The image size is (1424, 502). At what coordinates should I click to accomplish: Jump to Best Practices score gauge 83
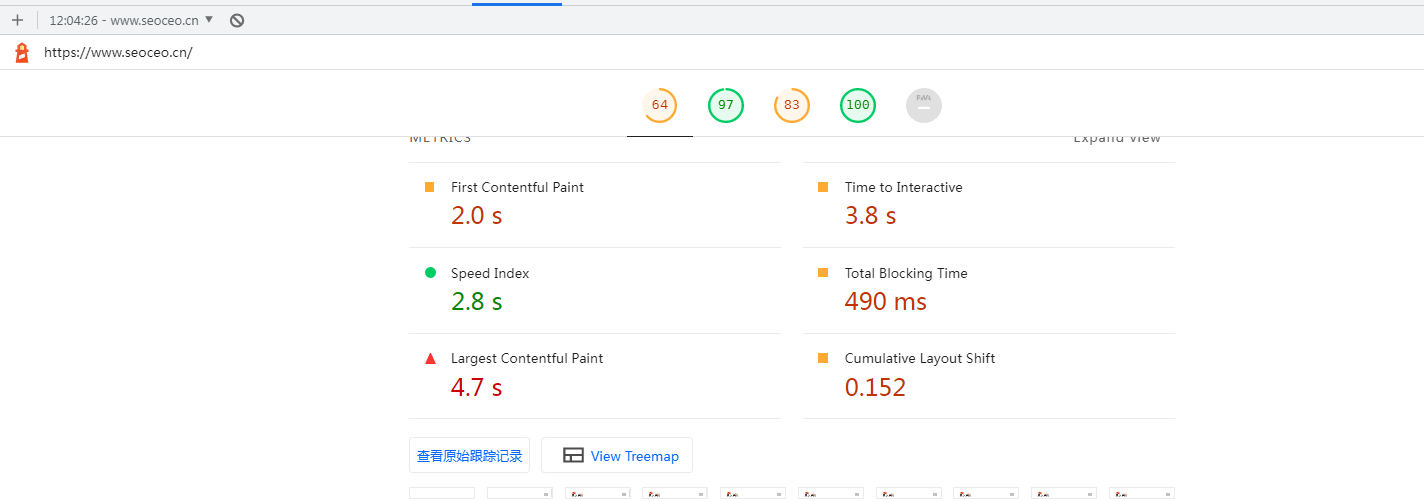[792, 105]
